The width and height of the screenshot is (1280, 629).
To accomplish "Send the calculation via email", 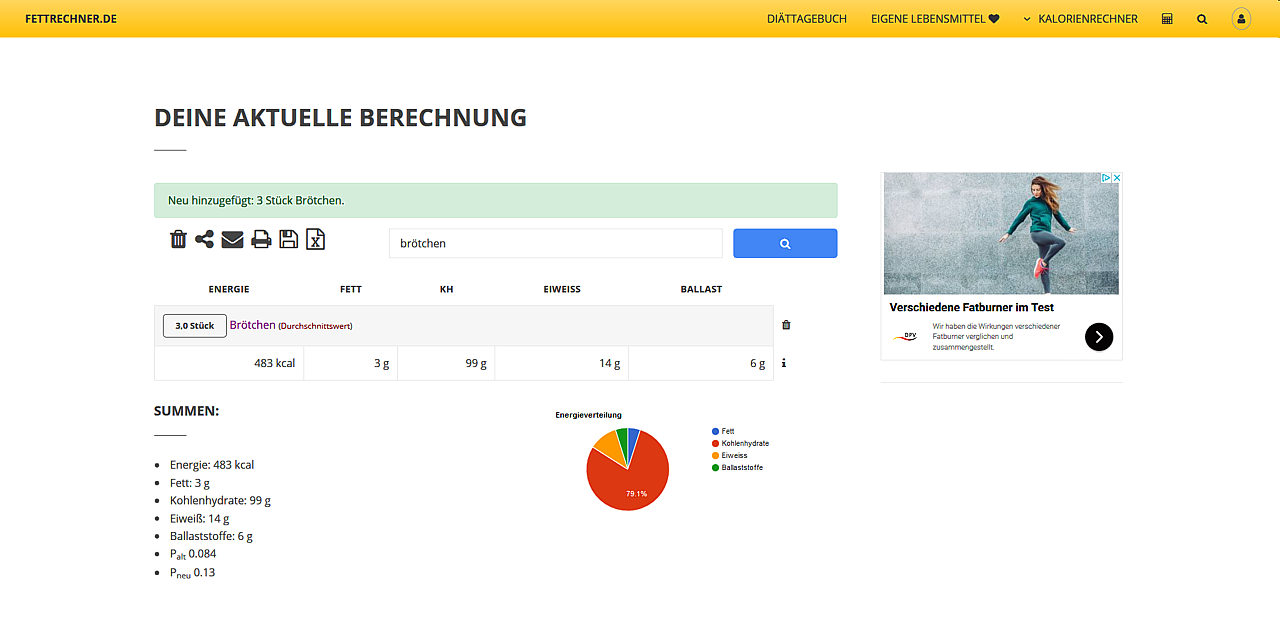I will tap(232, 239).
